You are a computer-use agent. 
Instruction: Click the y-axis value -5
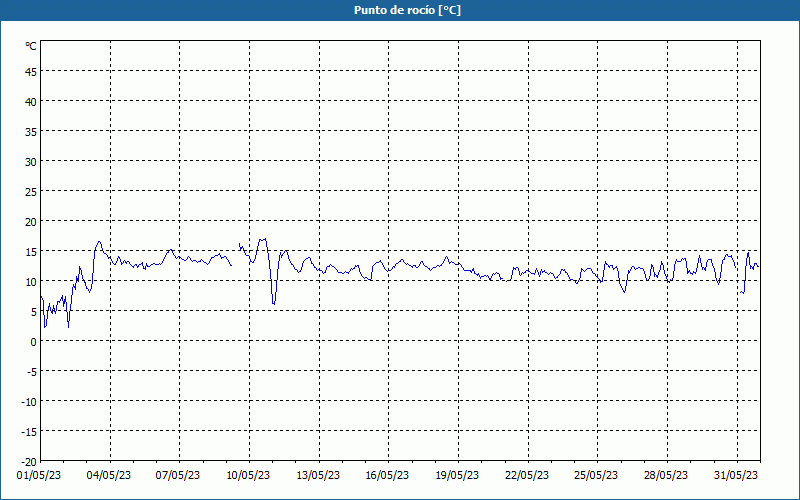[x=32, y=371]
